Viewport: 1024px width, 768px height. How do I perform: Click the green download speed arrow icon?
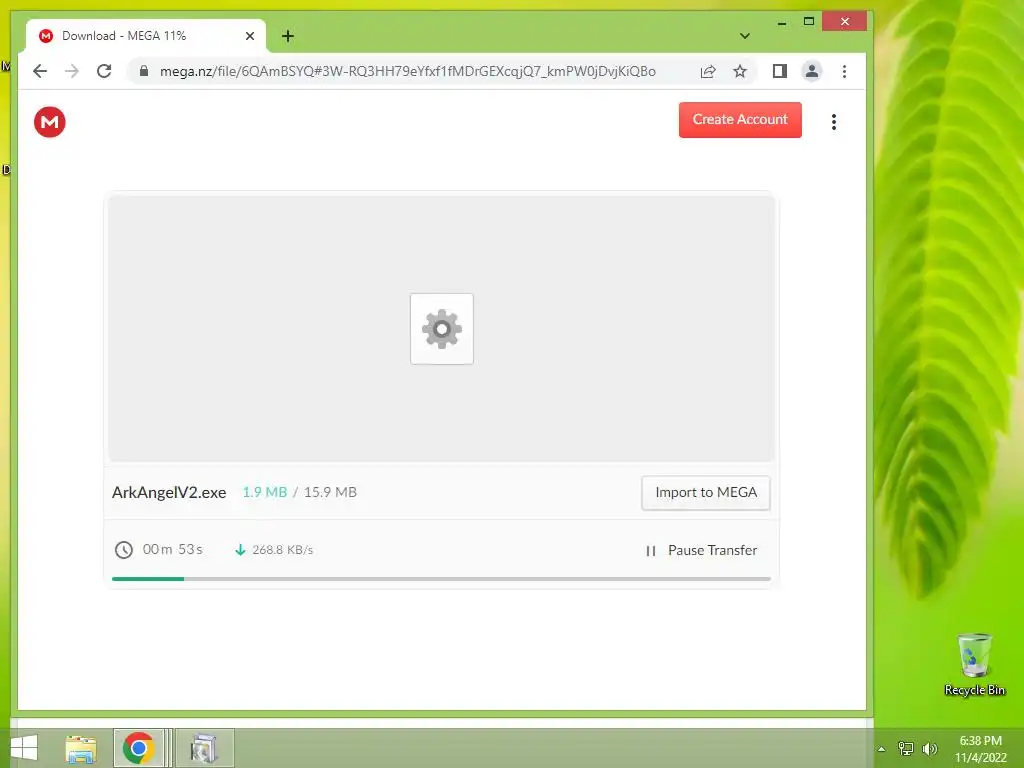pos(240,550)
